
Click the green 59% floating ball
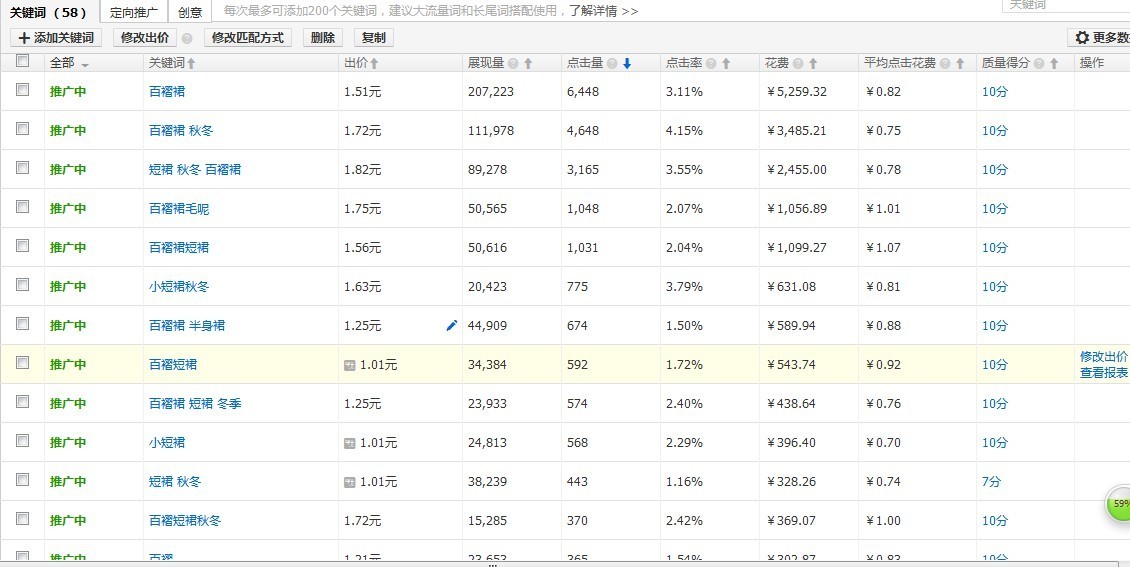coord(1118,504)
